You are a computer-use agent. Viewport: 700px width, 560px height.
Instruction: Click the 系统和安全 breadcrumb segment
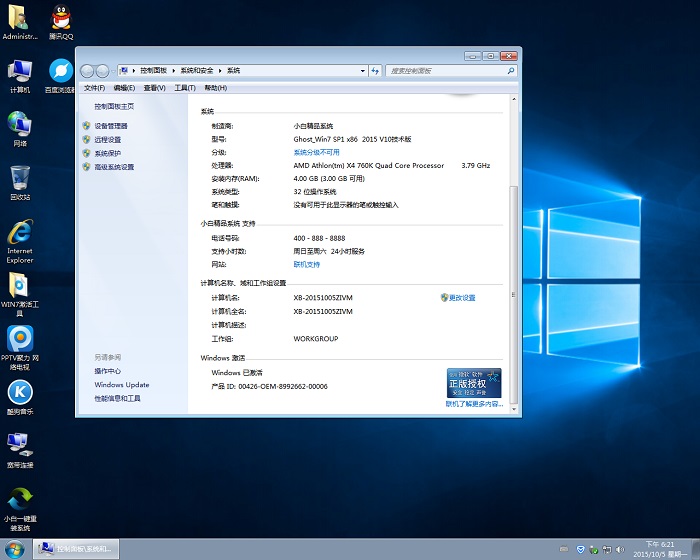(197, 71)
